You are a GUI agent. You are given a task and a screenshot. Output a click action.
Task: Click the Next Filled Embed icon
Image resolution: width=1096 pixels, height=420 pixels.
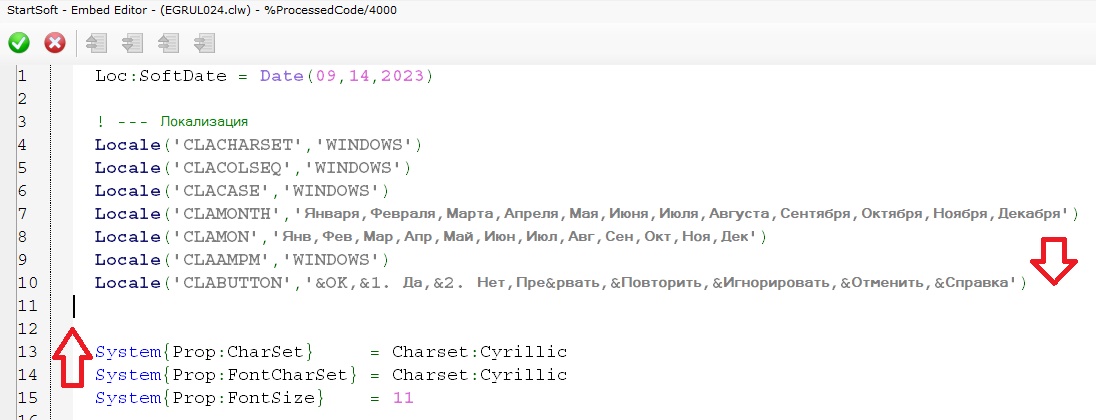[205, 43]
